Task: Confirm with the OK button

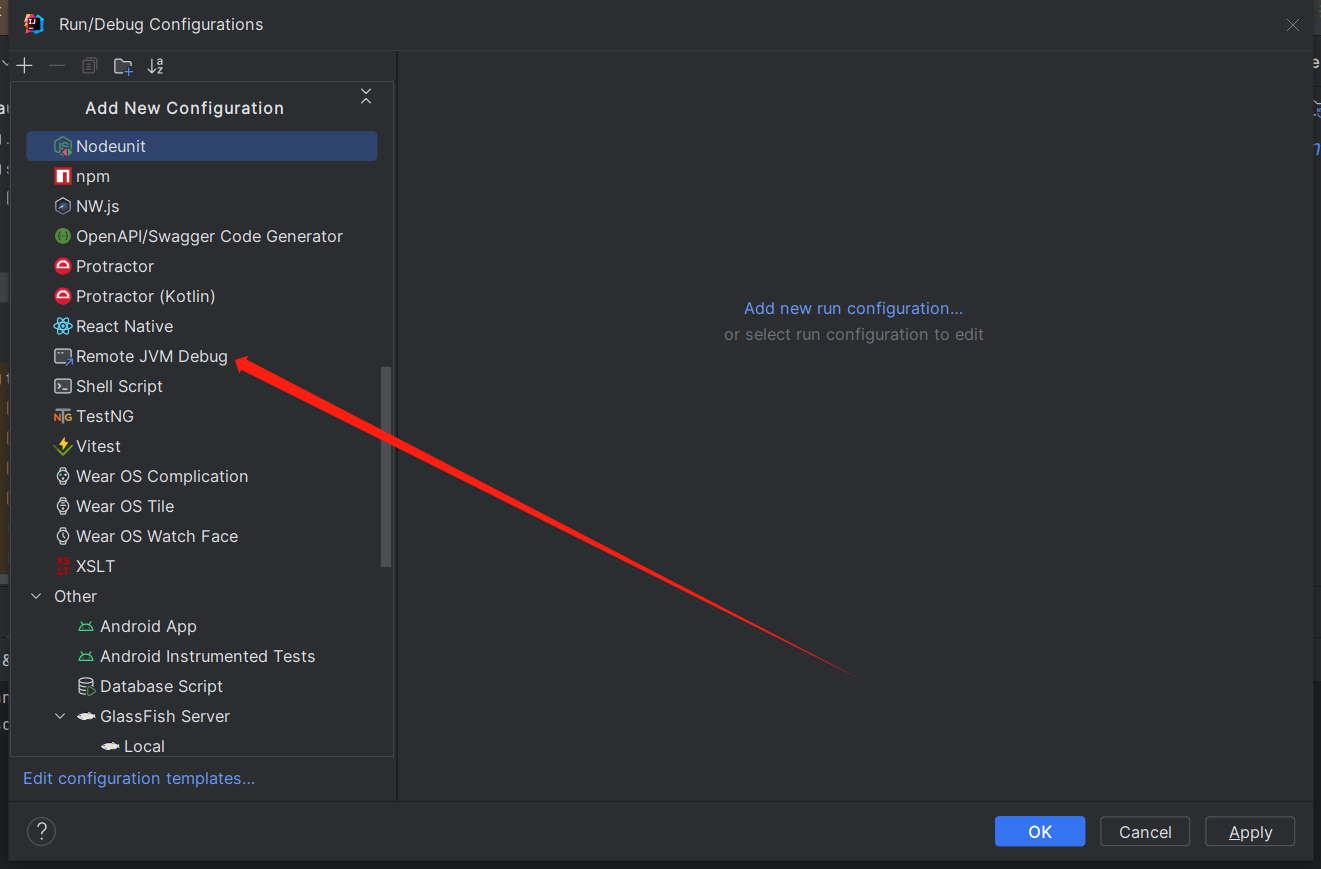Action: coord(1040,831)
